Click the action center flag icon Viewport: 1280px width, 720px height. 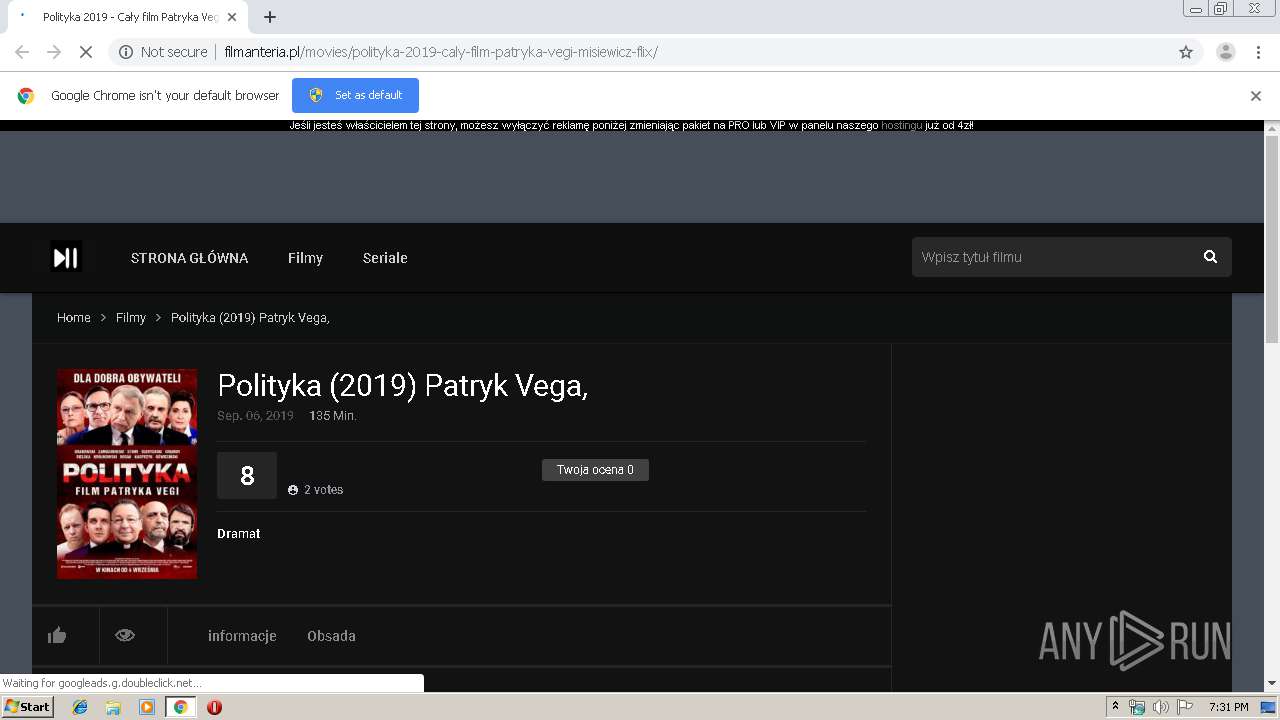1185,707
